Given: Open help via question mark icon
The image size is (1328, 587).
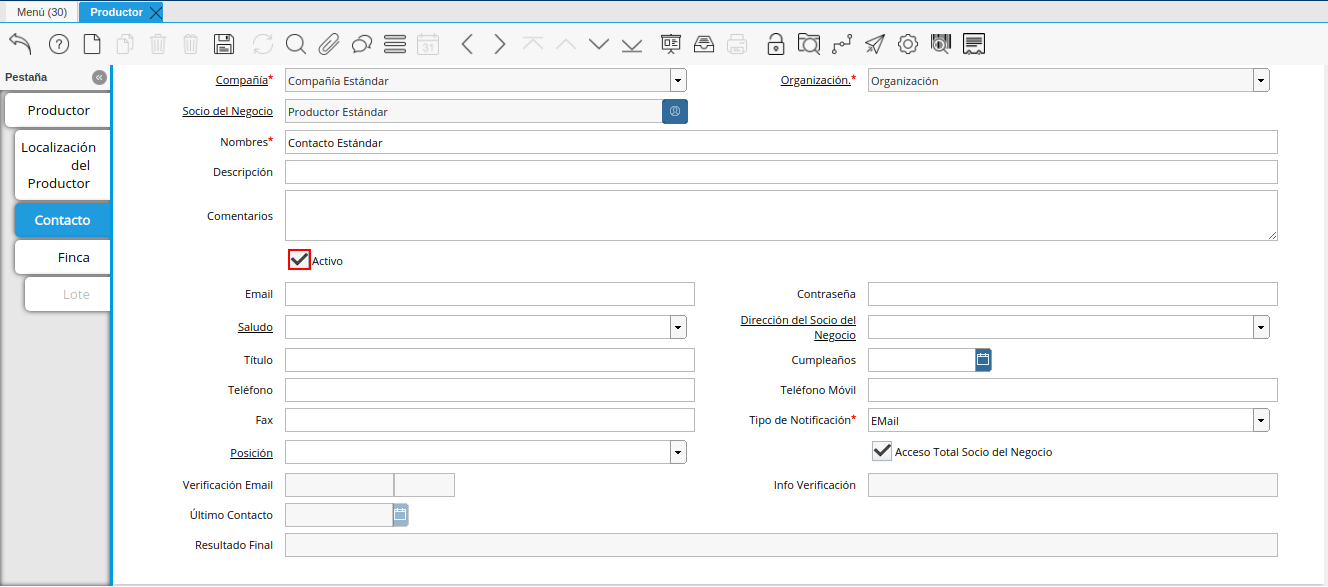Looking at the screenshot, I should (59, 44).
